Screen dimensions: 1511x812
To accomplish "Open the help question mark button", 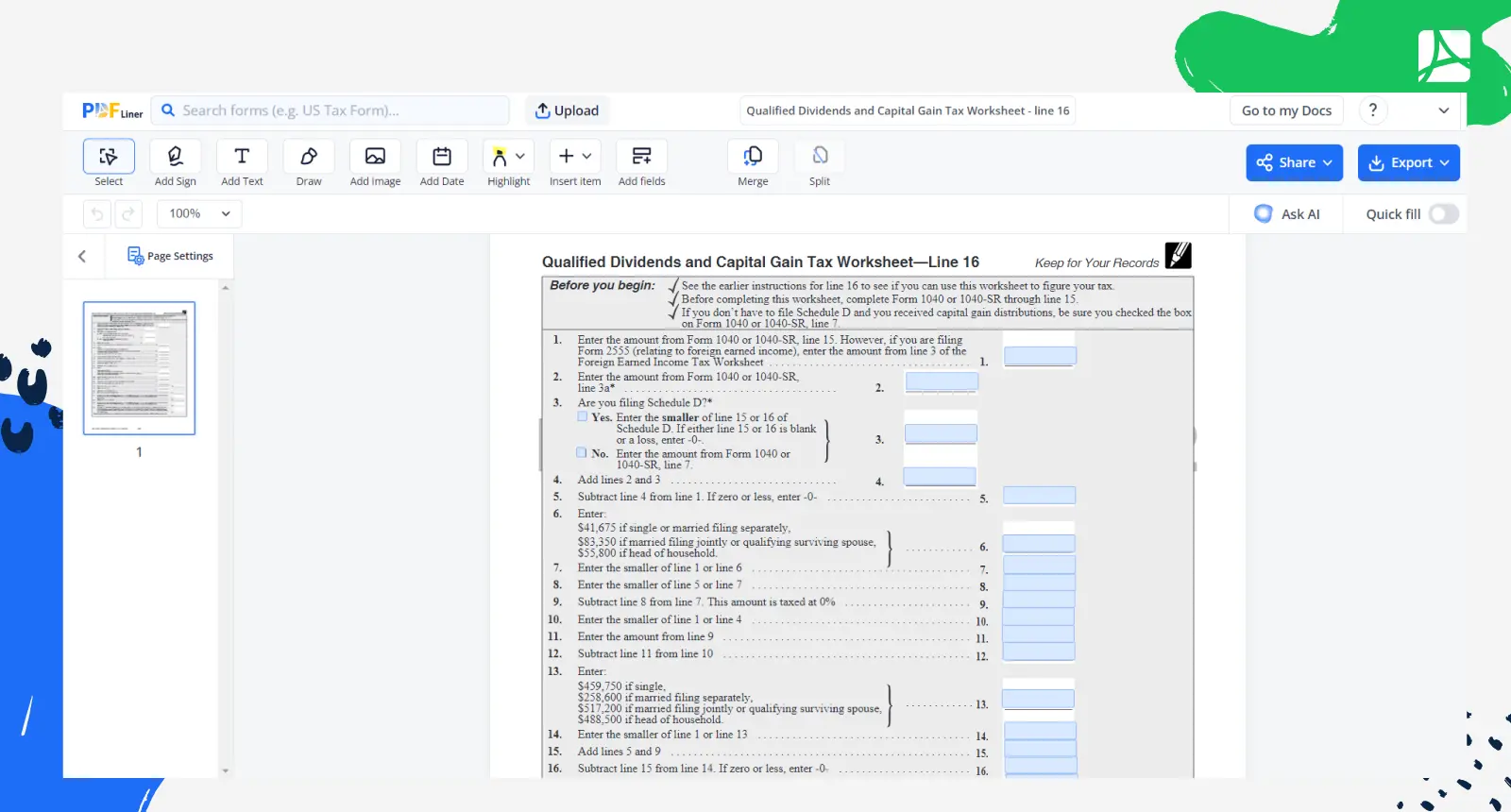I will 1373,110.
